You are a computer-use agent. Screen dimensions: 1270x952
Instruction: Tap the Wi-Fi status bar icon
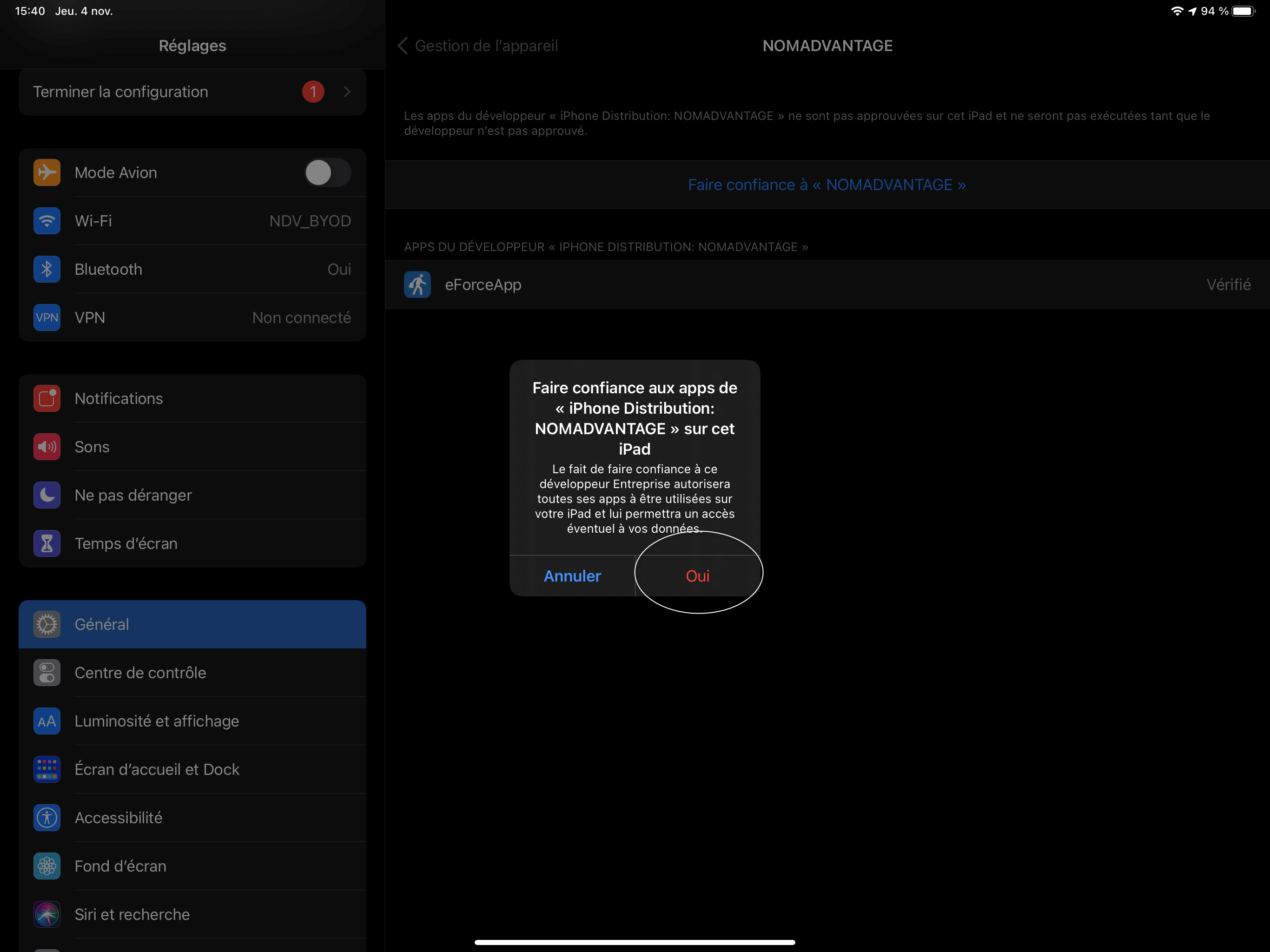click(1177, 11)
